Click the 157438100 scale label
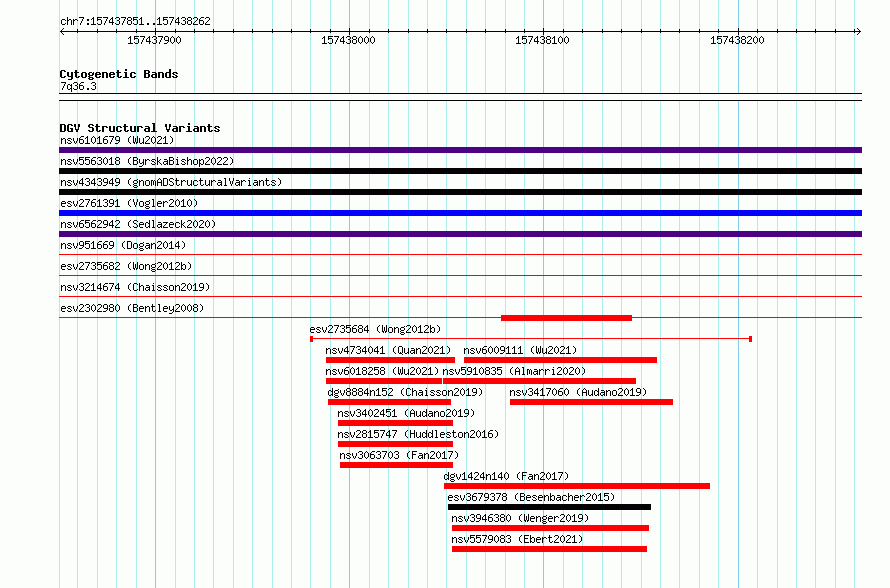The image size is (890, 588). [542, 40]
